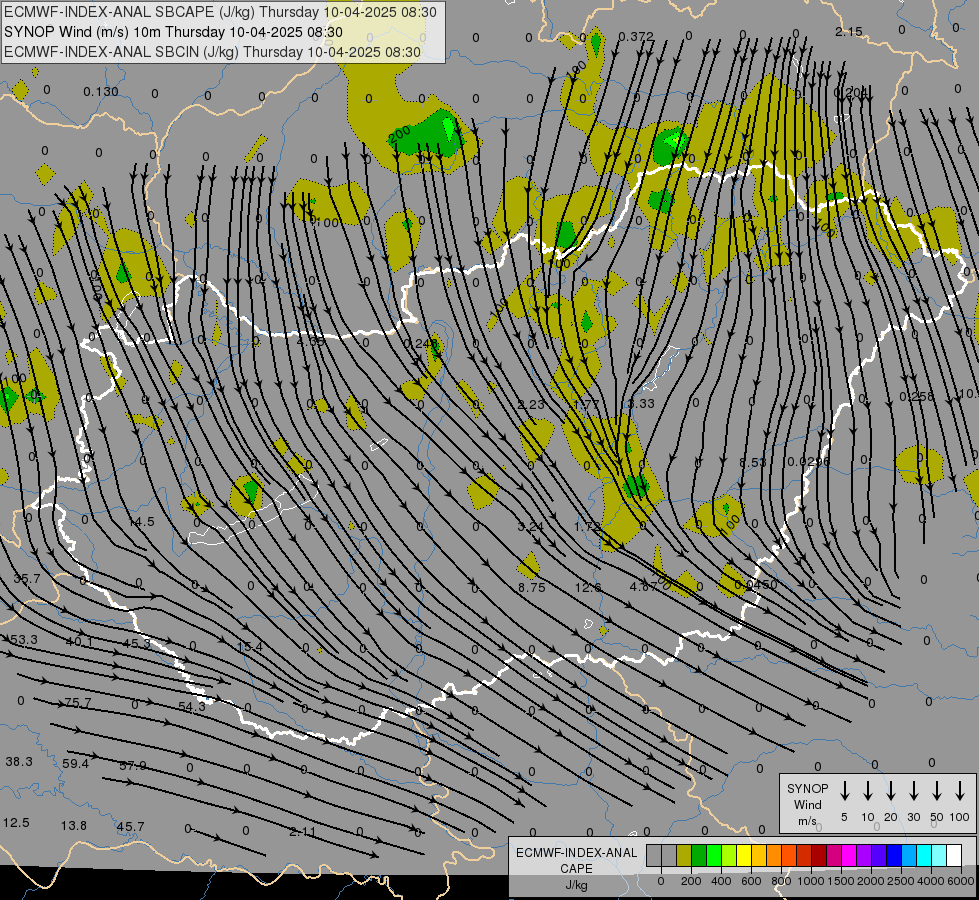Select the olive swatch in CAPE legend
Screen dimensions: 979x900
coord(684,855)
